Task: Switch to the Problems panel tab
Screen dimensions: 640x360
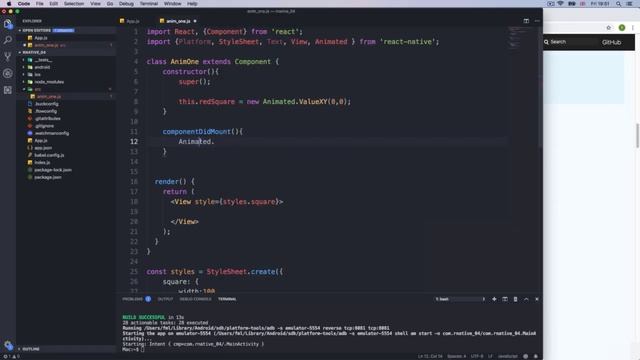Action: click(x=133, y=299)
